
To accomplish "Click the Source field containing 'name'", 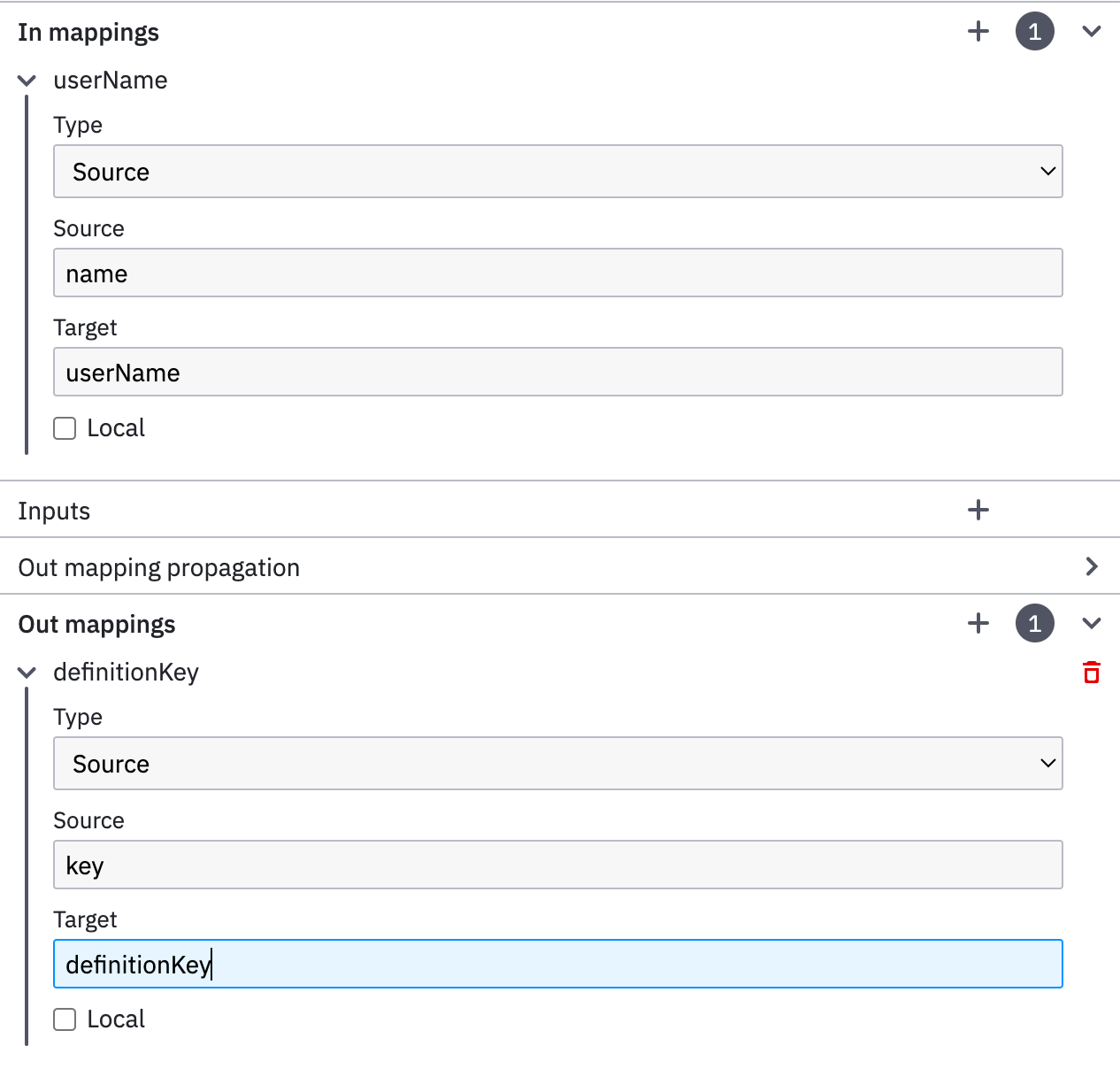I will click(557, 273).
